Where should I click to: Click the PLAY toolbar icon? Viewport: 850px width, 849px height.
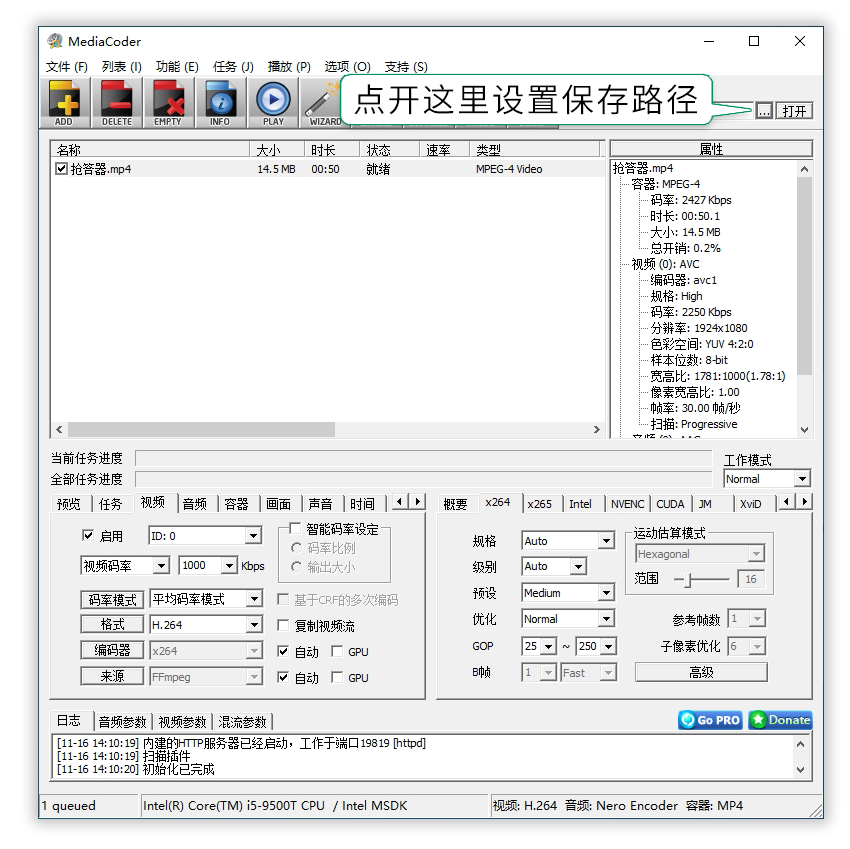click(x=273, y=102)
